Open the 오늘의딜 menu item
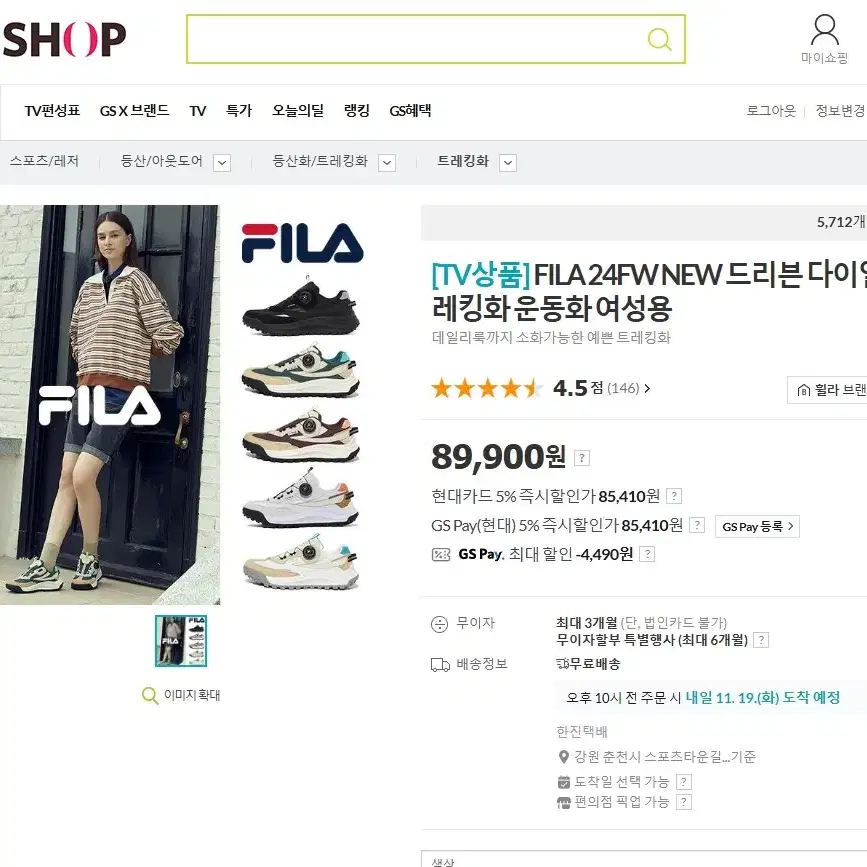This screenshot has height=867, width=867. pos(298,111)
